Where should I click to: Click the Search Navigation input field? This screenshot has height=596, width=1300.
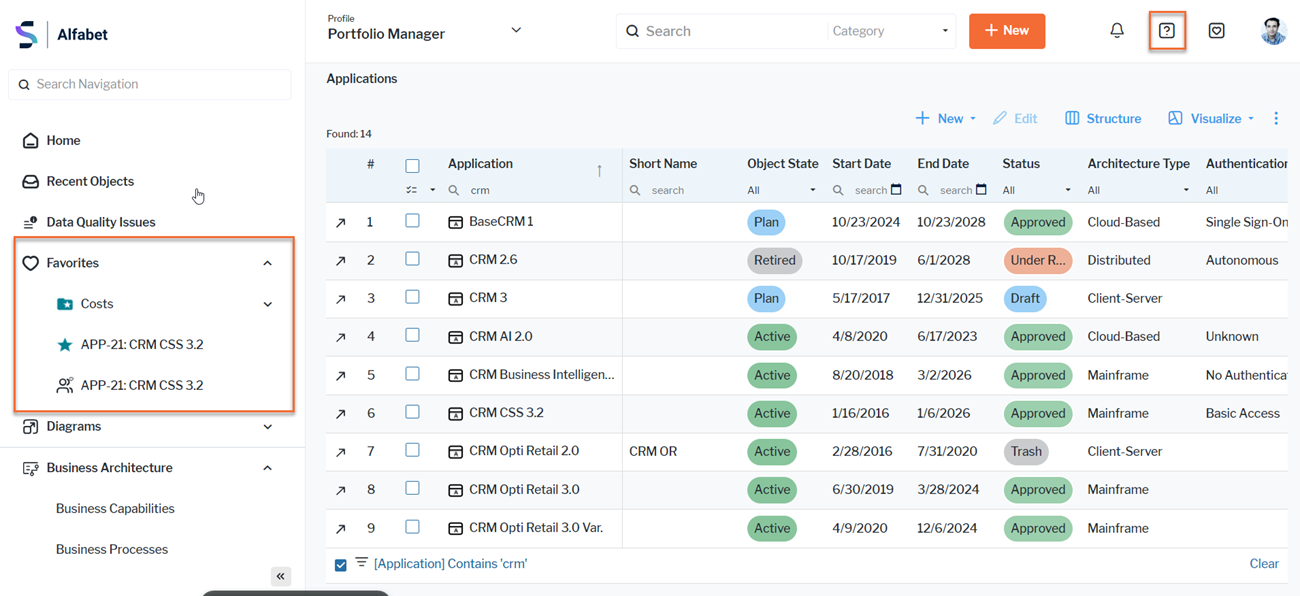pos(150,85)
